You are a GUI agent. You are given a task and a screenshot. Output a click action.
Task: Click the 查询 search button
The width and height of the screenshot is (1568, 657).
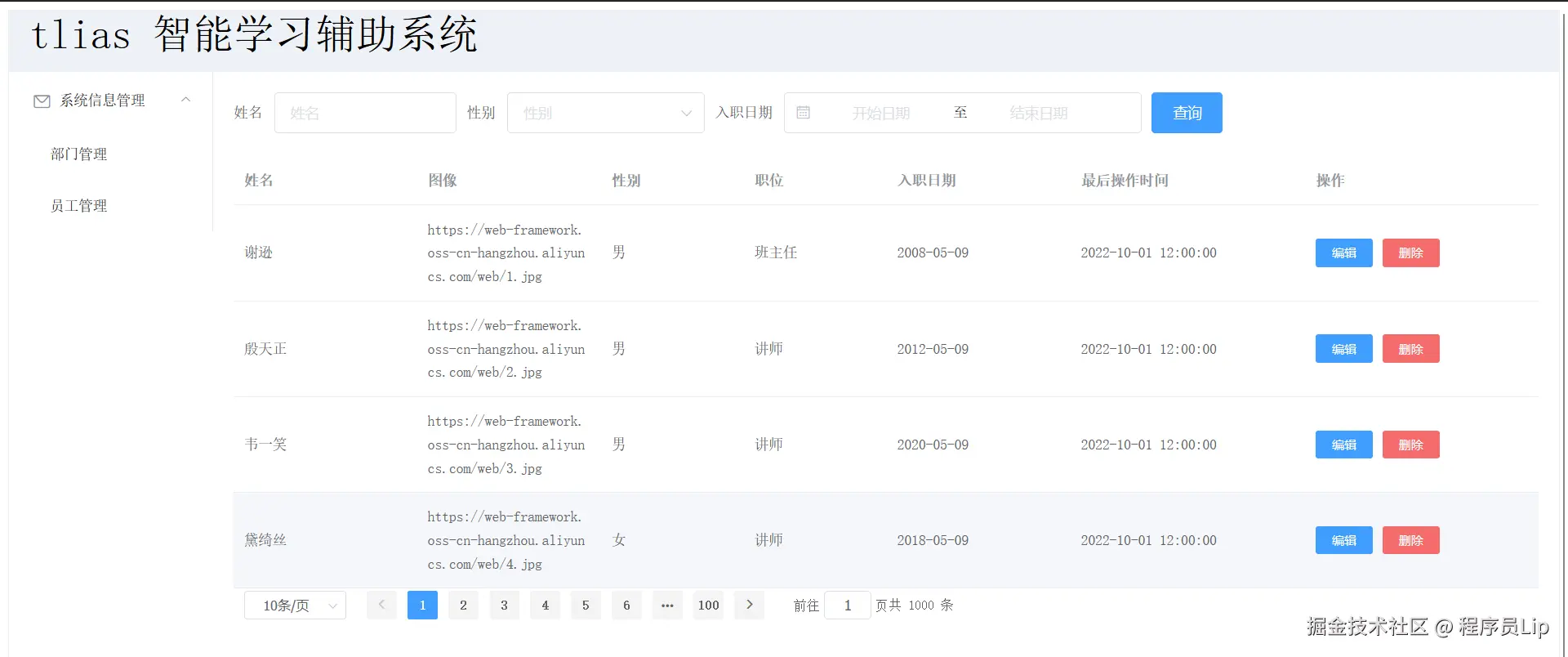[x=1187, y=113]
